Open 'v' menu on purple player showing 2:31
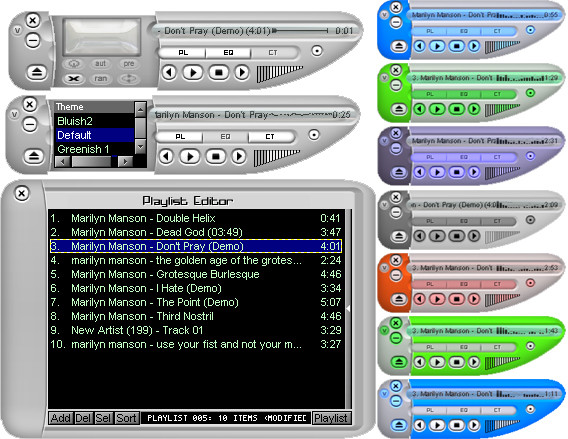The width and height of the screenshot is (568, 439). click(x=384, y=141)
